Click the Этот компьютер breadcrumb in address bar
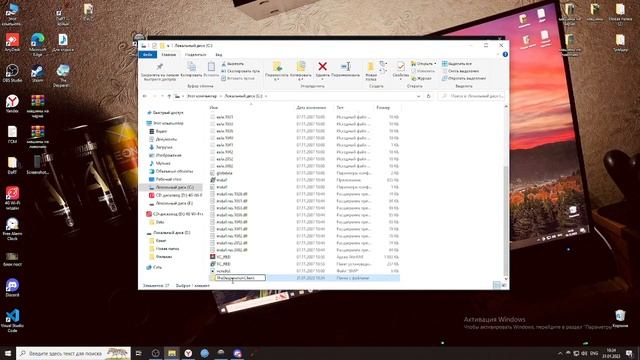The width and height of the screenshot is (640, 360). 202,96
